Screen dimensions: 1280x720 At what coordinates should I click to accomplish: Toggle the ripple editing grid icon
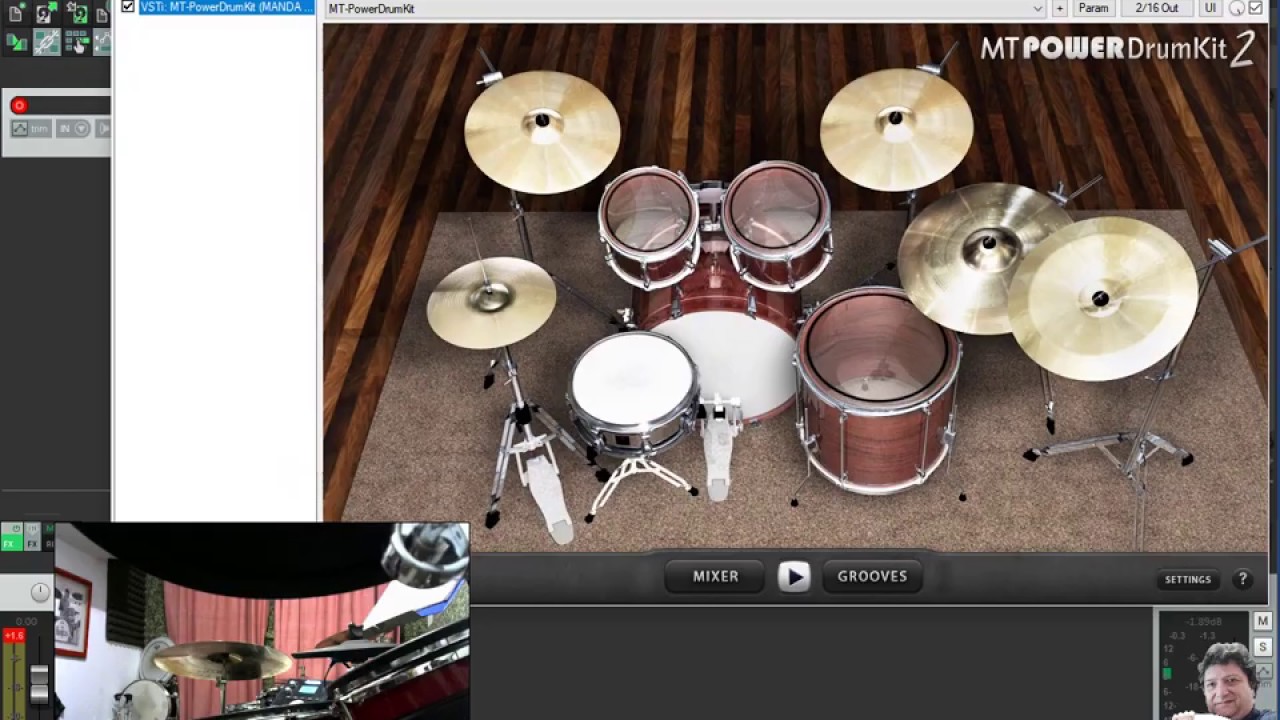[x=76, y=42]
